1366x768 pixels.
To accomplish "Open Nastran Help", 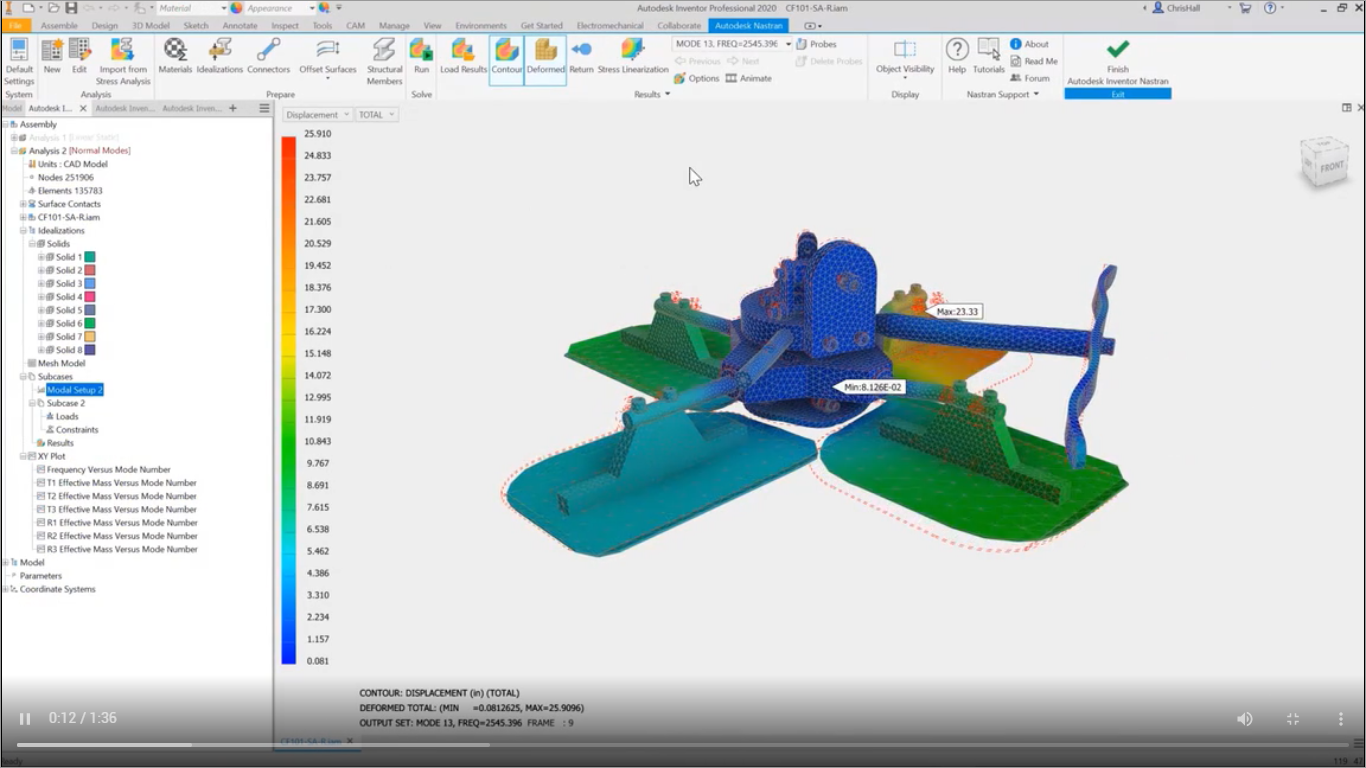I will (x=957, y=57).
